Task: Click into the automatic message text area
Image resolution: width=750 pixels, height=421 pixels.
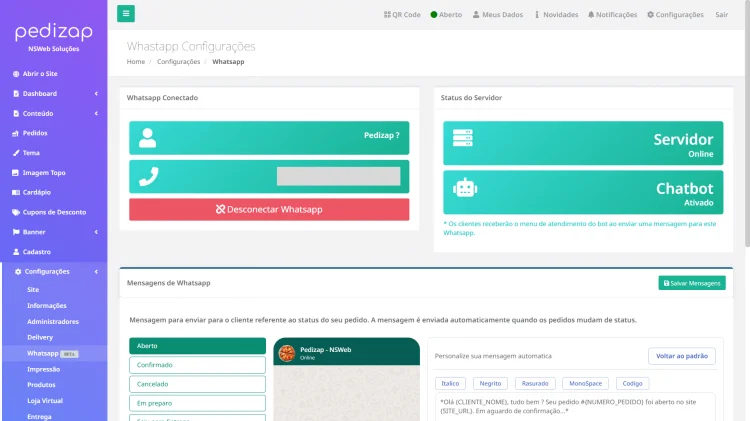Action: (575, 406)
